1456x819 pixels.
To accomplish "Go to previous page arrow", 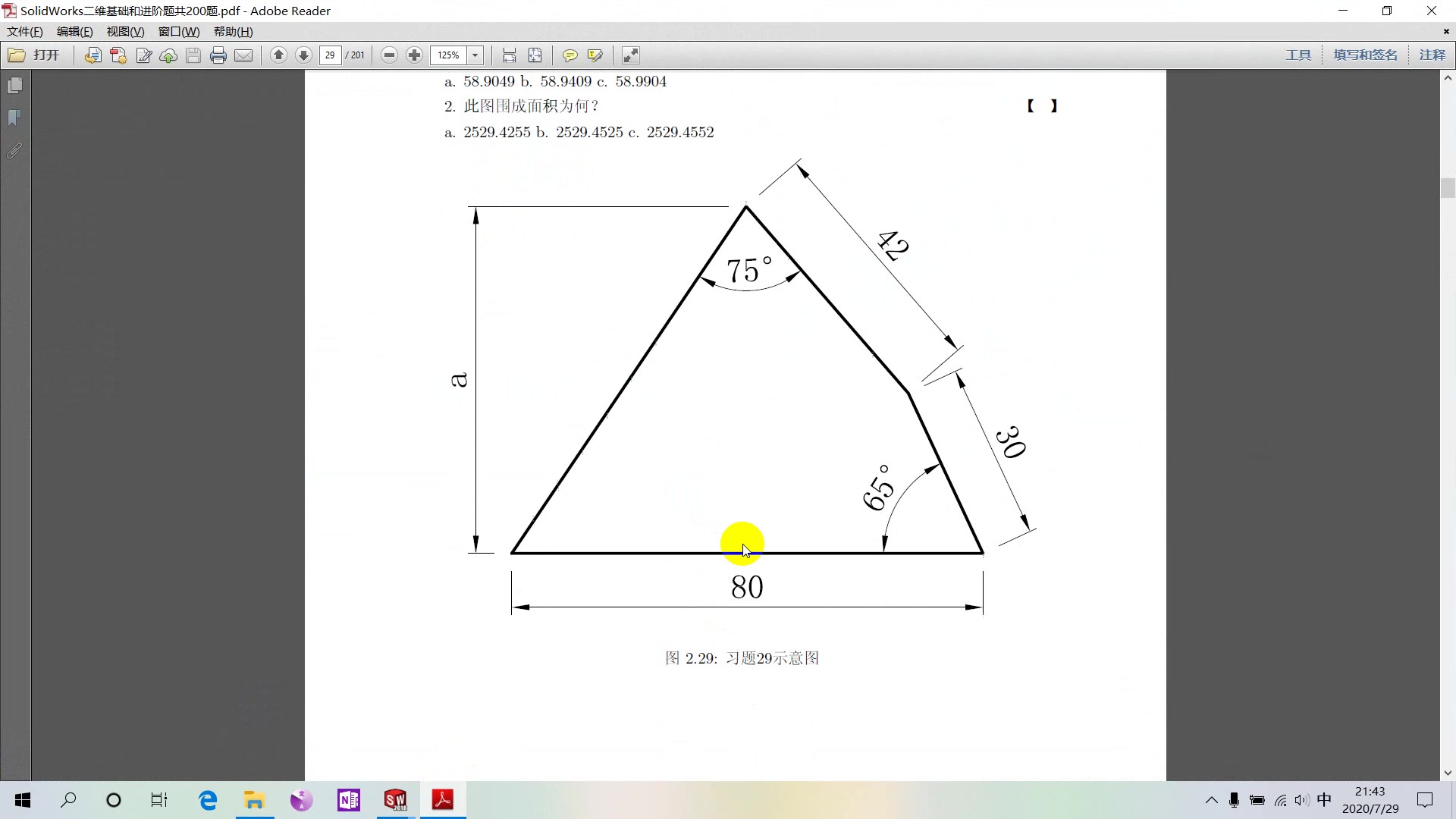I will pyautogui.click(x=278, y=55).
